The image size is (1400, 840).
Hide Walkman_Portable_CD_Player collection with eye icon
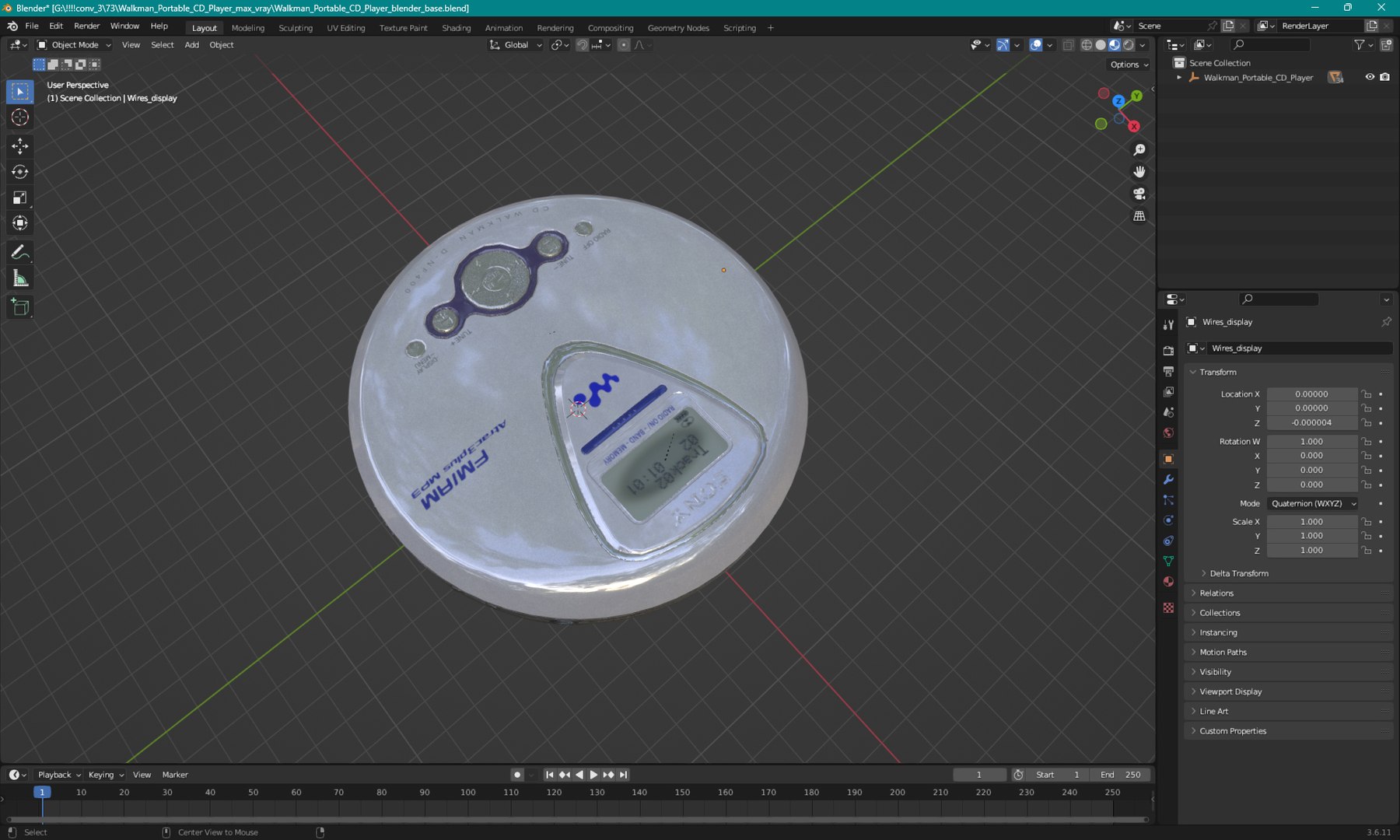click(x=1370, y=77)
